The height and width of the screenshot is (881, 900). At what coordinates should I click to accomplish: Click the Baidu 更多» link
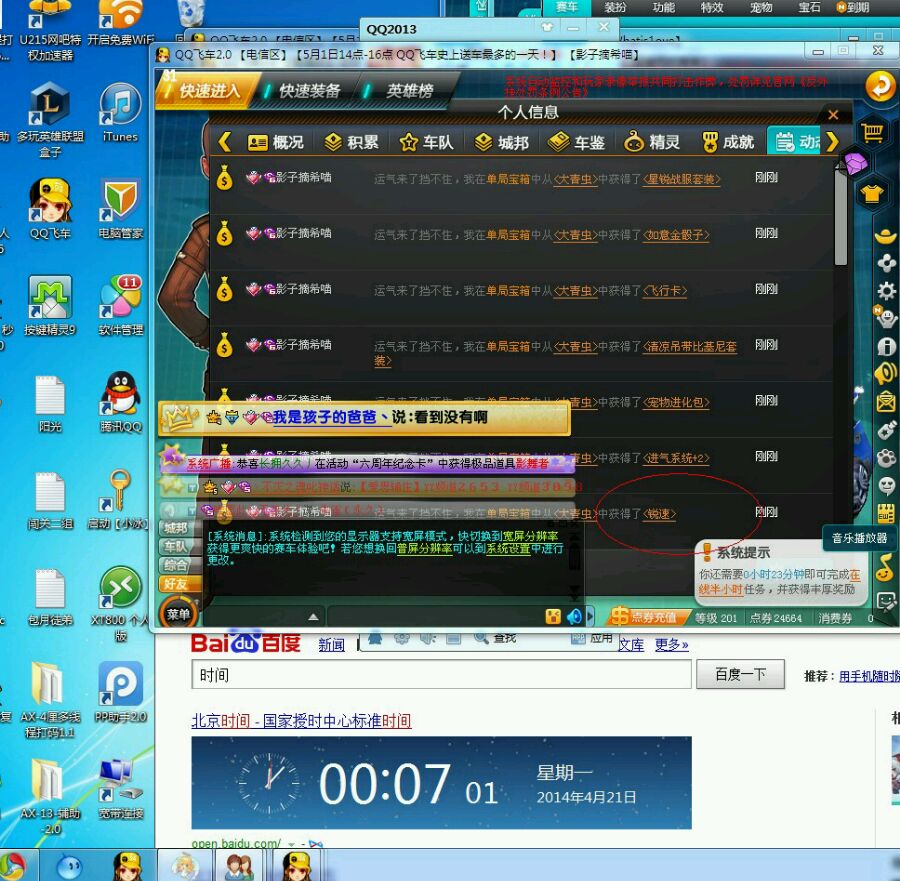point(672,645)
